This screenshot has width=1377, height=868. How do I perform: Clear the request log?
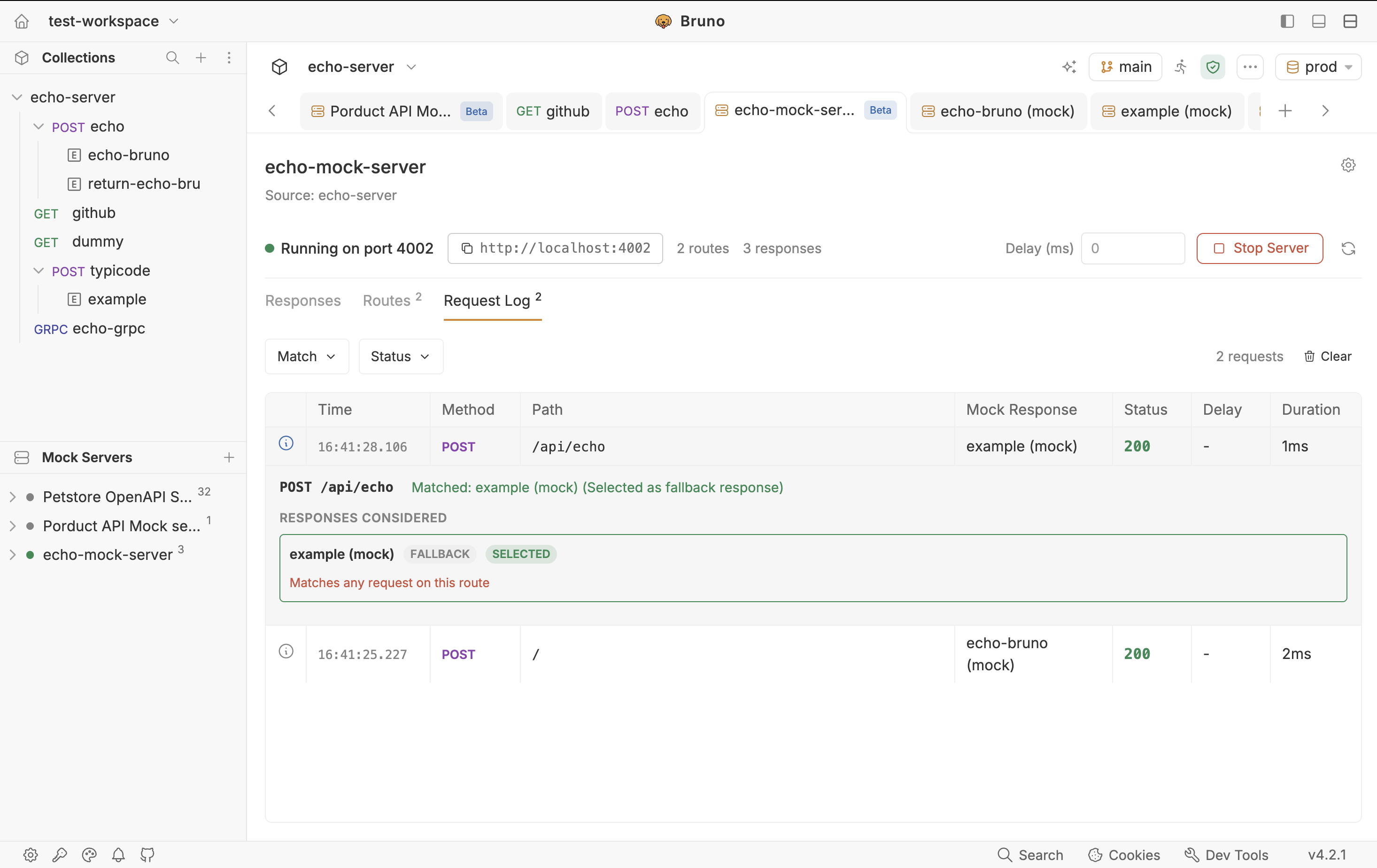[x=1328, y=356]
